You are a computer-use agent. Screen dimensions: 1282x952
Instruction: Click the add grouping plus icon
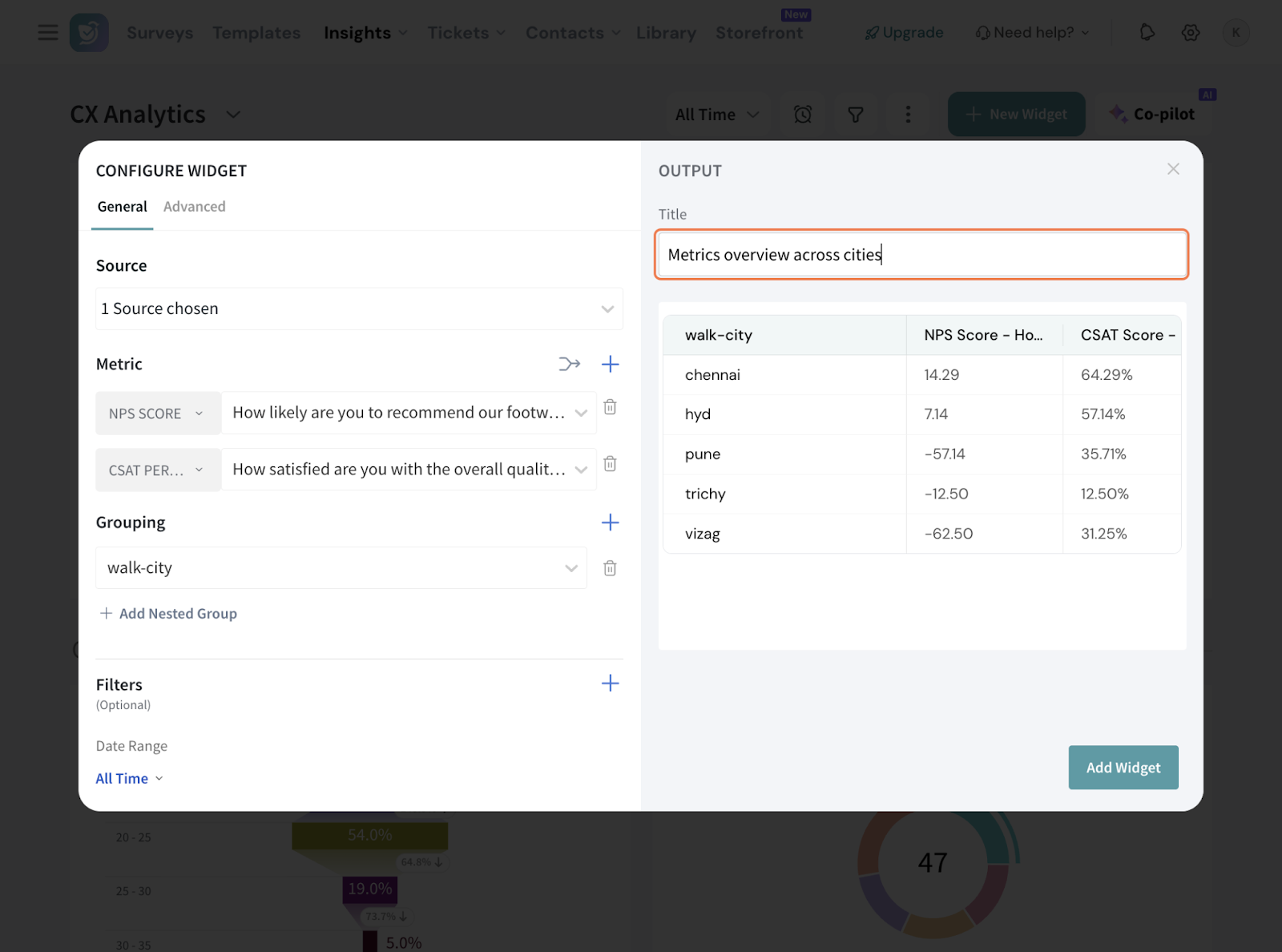point(610,522)
